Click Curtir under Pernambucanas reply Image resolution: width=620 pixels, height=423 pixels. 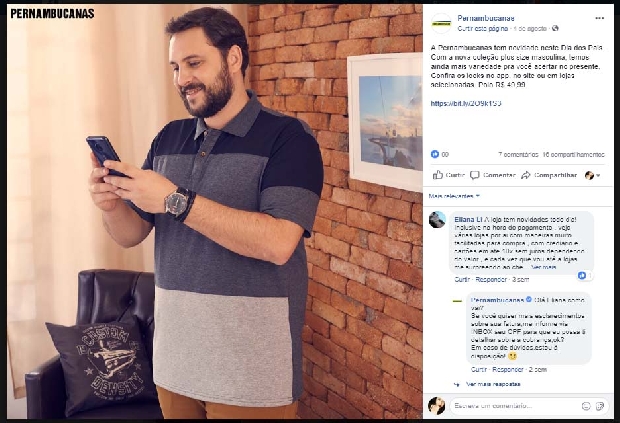(478, 370)
